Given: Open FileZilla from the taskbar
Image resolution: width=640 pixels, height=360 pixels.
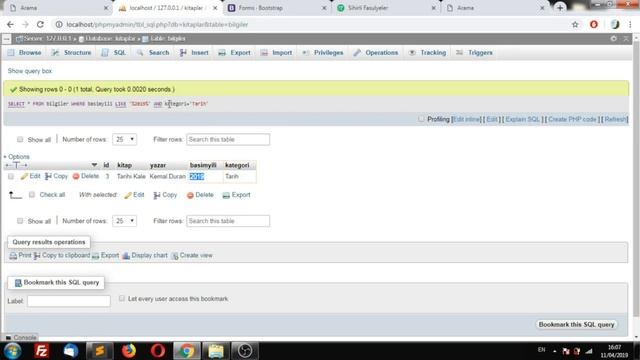Looking at the screenshot, I should point(41,351).
